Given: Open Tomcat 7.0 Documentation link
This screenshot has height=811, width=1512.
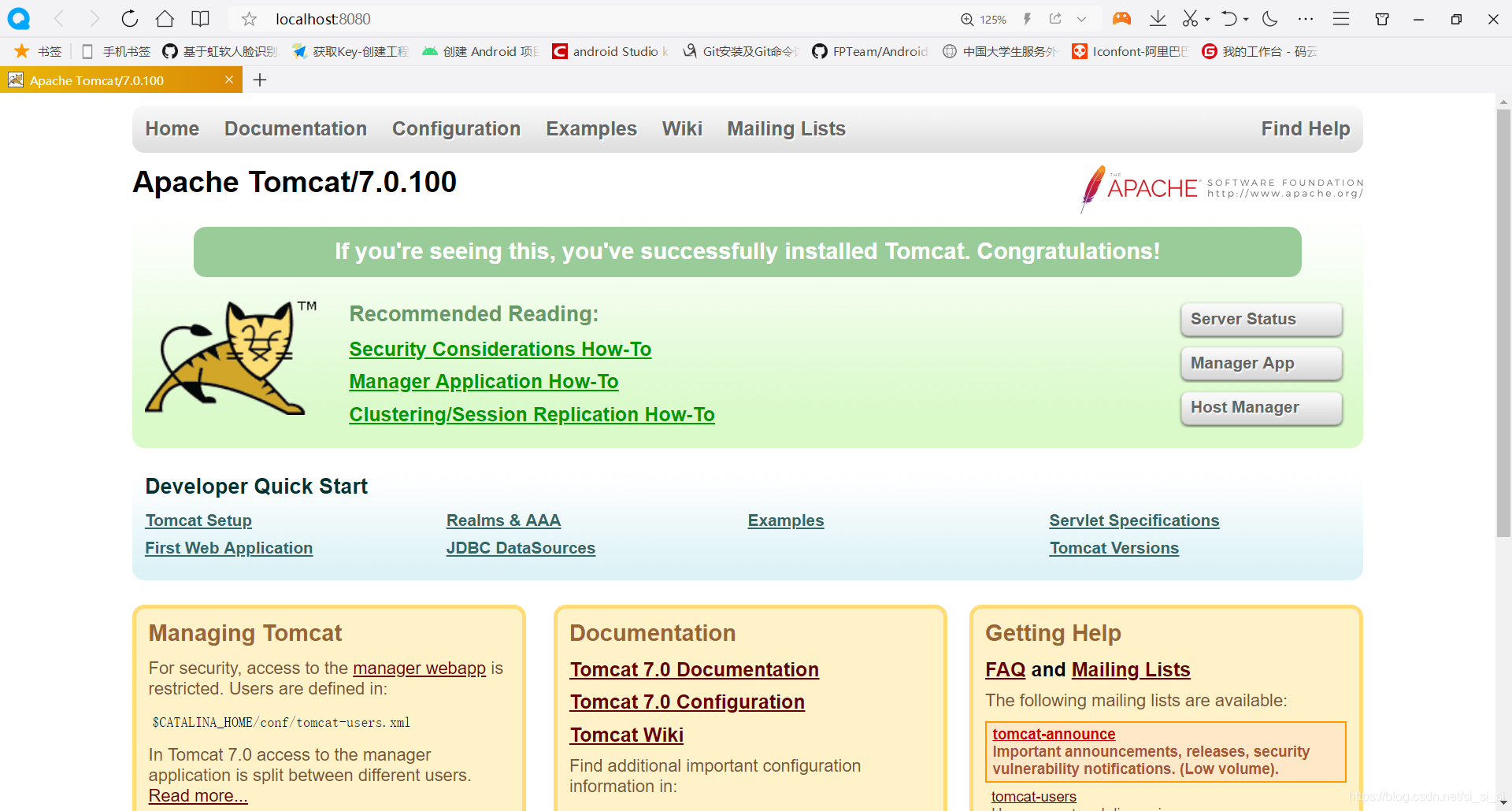Looking at the screenshot, I should (695, 669).
